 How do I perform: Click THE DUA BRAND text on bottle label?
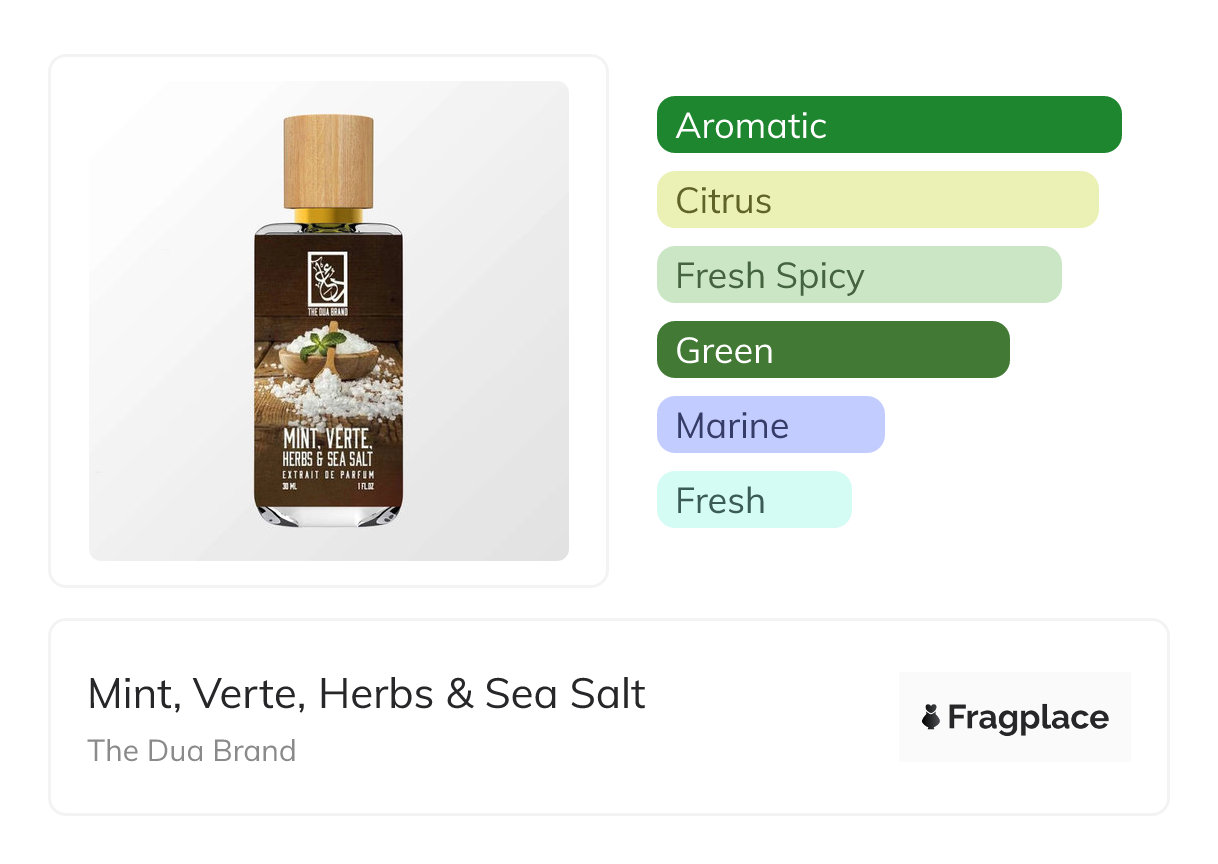coord(328,311)
